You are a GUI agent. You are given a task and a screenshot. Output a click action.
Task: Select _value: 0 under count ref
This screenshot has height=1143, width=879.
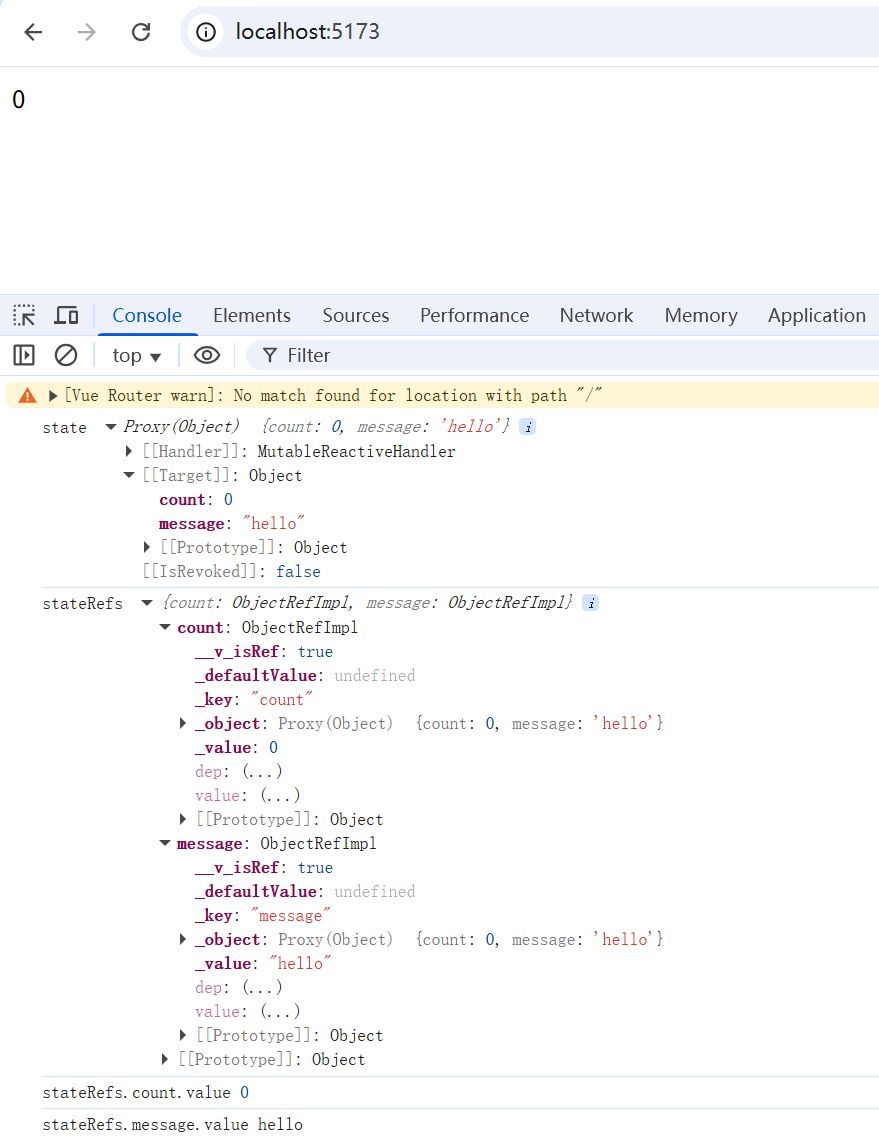click(236, 747)
